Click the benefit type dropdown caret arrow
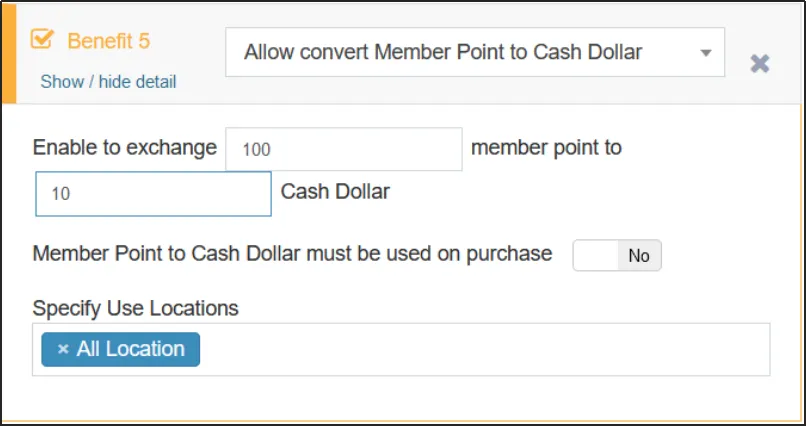Screen dimensions: 806x427 [706, 52]
